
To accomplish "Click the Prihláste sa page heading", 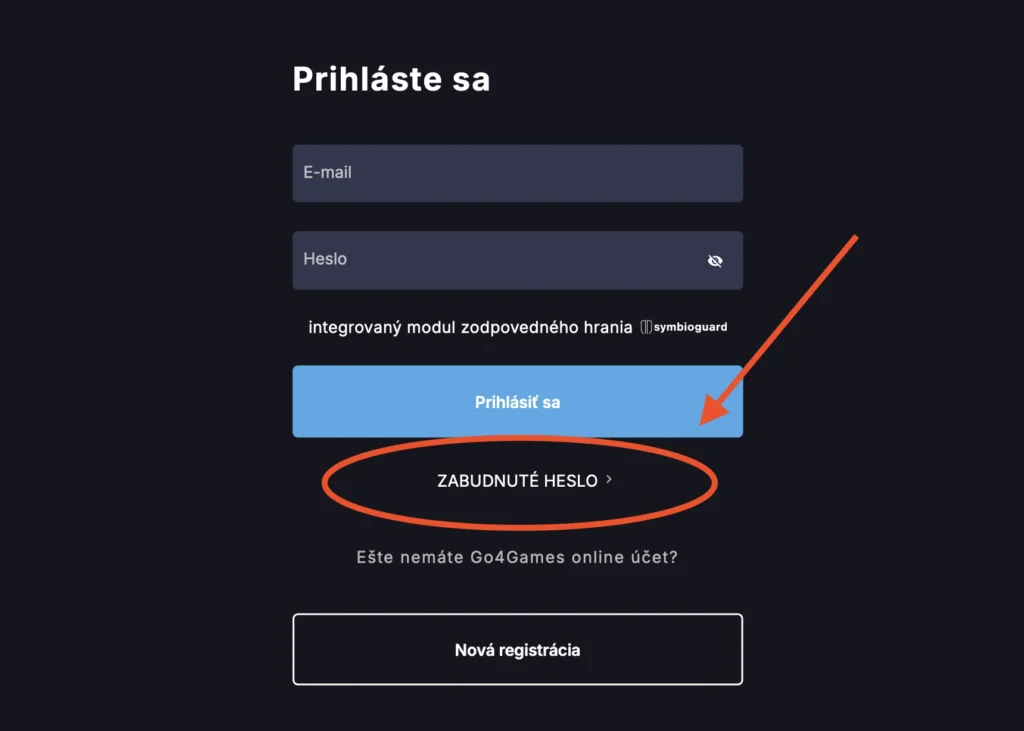I will [391, 79].
